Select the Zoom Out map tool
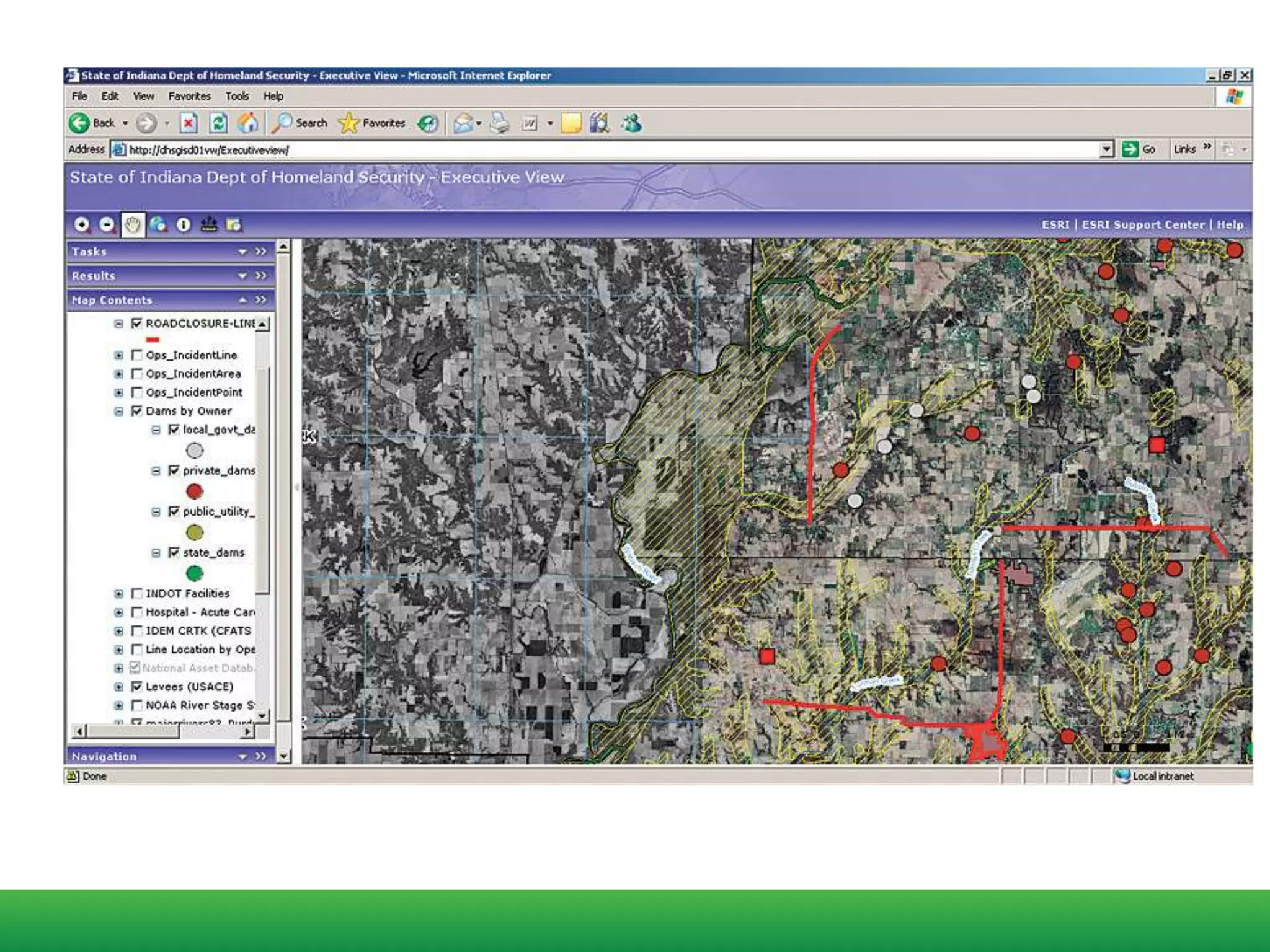Viewport: 1270px width, 952px height. click(x=107, y=224)
